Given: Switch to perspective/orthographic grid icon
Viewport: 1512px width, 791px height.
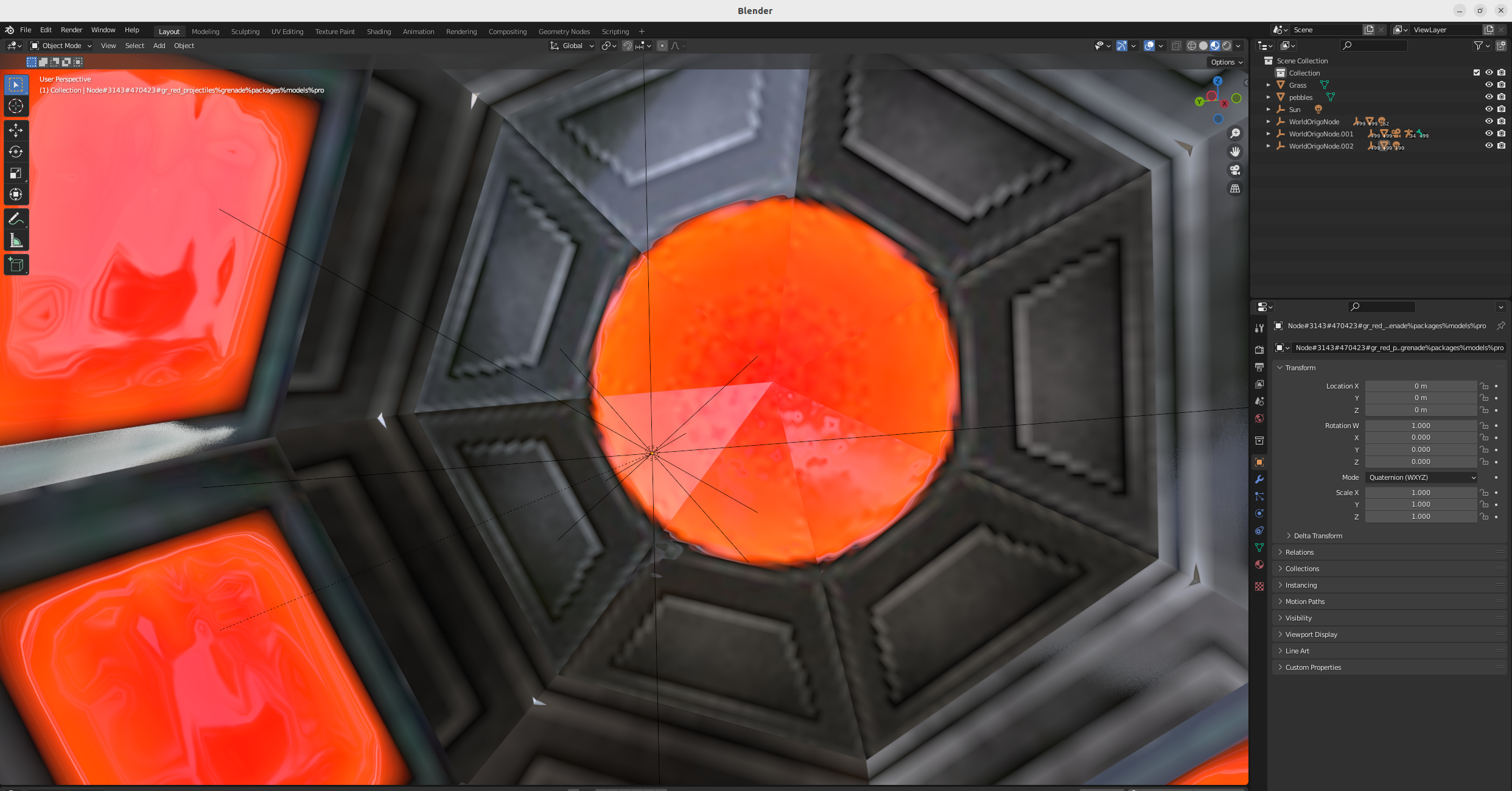Looking at the screenshot, I should coord(1234,189).
